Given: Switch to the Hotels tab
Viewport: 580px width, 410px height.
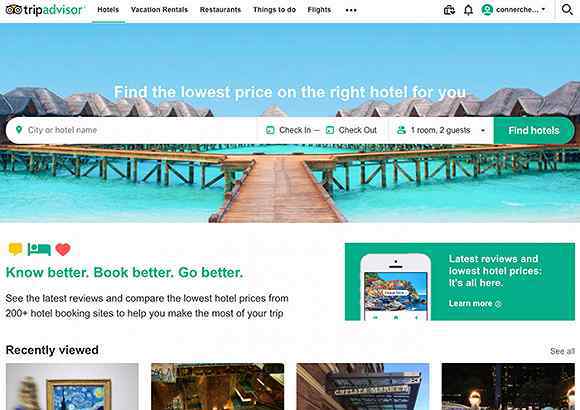Looking at the screenshot, I should pos(108,10).
